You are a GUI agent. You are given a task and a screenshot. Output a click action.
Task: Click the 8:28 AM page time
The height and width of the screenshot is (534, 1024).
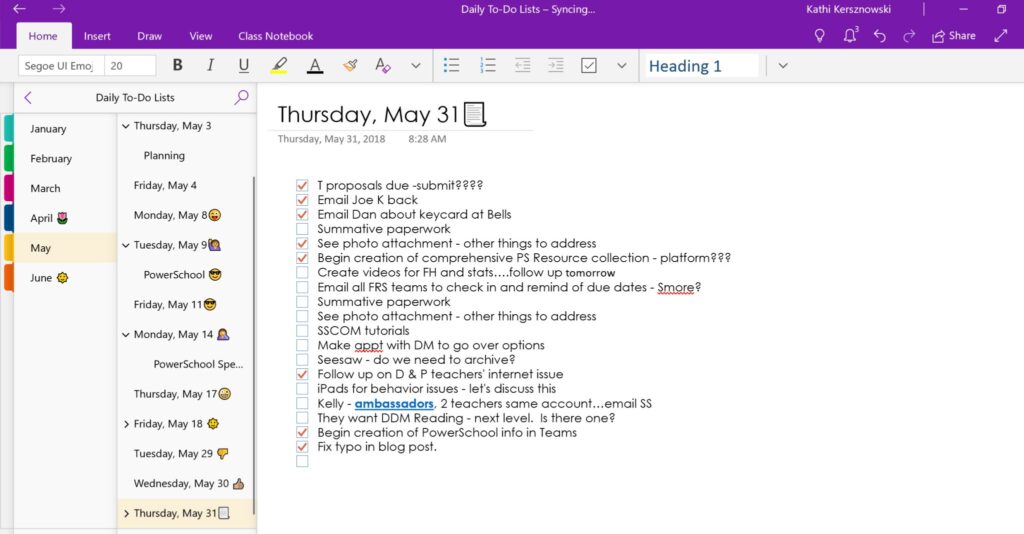(x=427, y=139)
